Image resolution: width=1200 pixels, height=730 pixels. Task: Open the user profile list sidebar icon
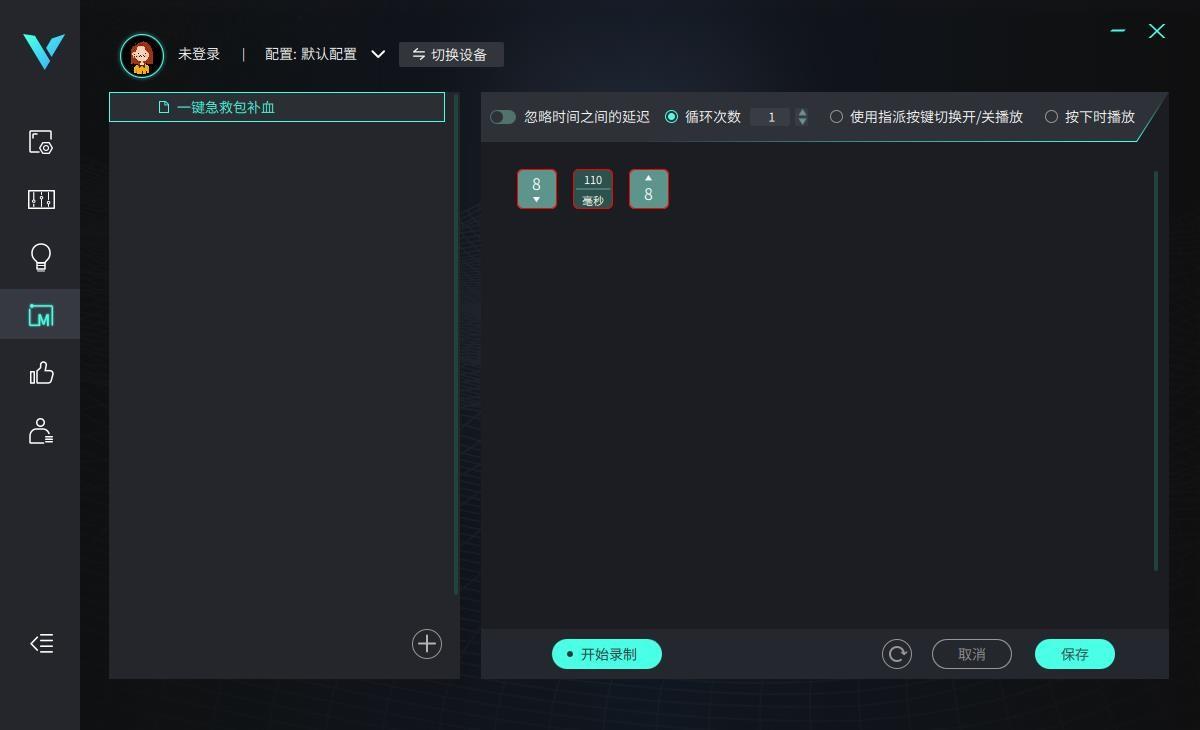41,431
